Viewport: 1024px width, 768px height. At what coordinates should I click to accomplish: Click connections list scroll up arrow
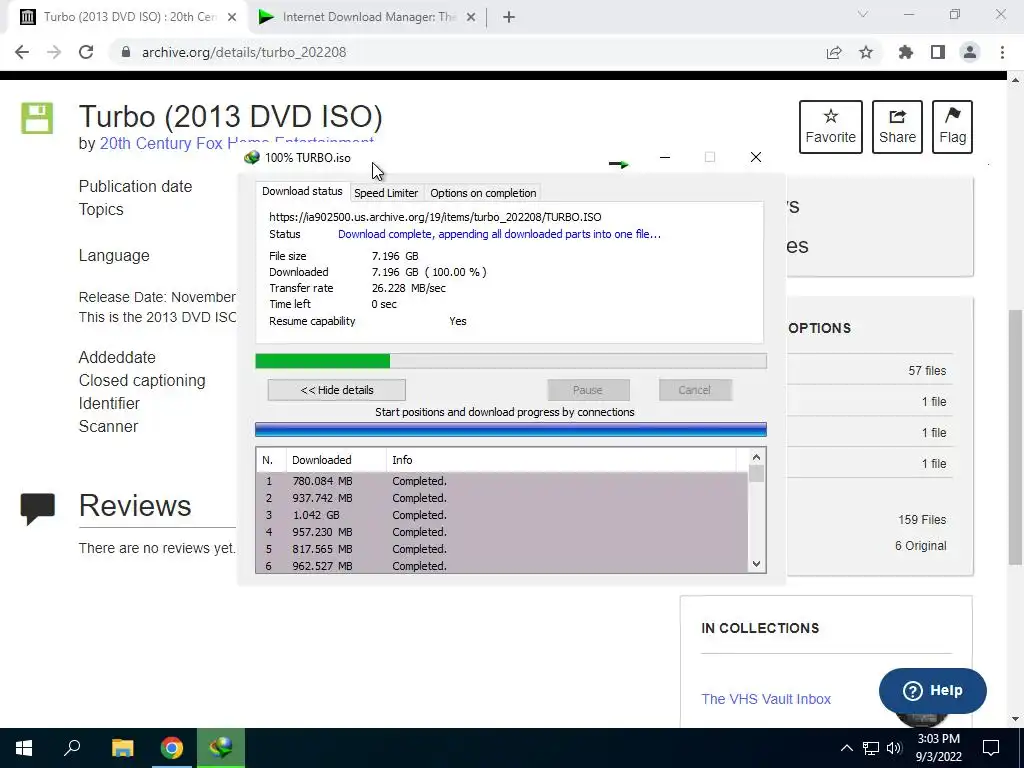click(756, 457)
